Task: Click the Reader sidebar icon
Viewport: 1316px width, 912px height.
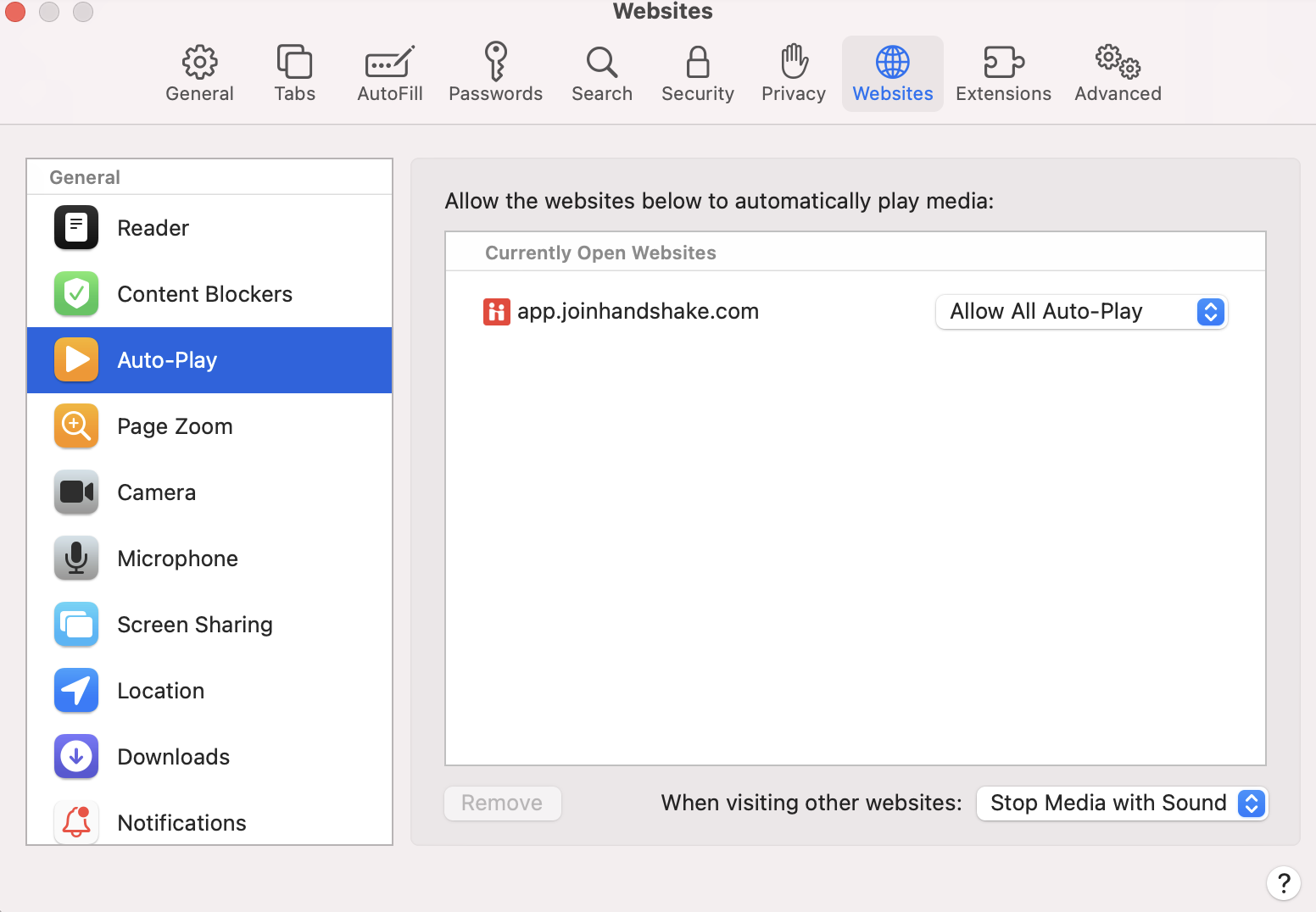Action: [x=76, y=227]
